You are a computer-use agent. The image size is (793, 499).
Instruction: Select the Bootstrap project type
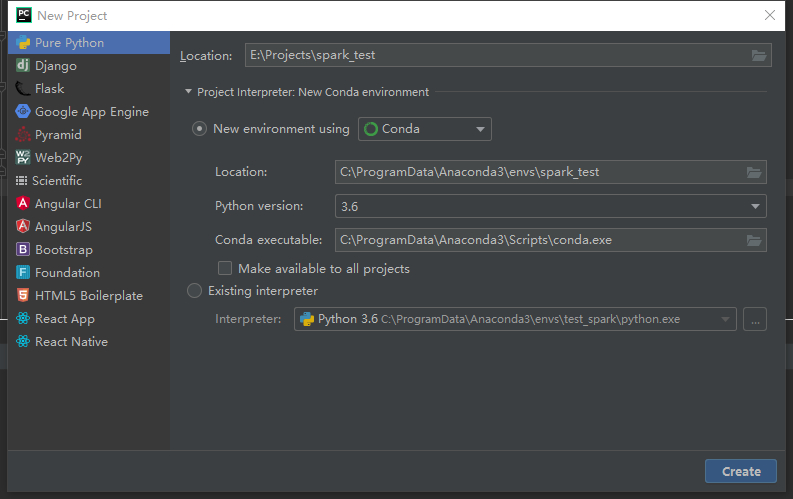pos(89,250)
